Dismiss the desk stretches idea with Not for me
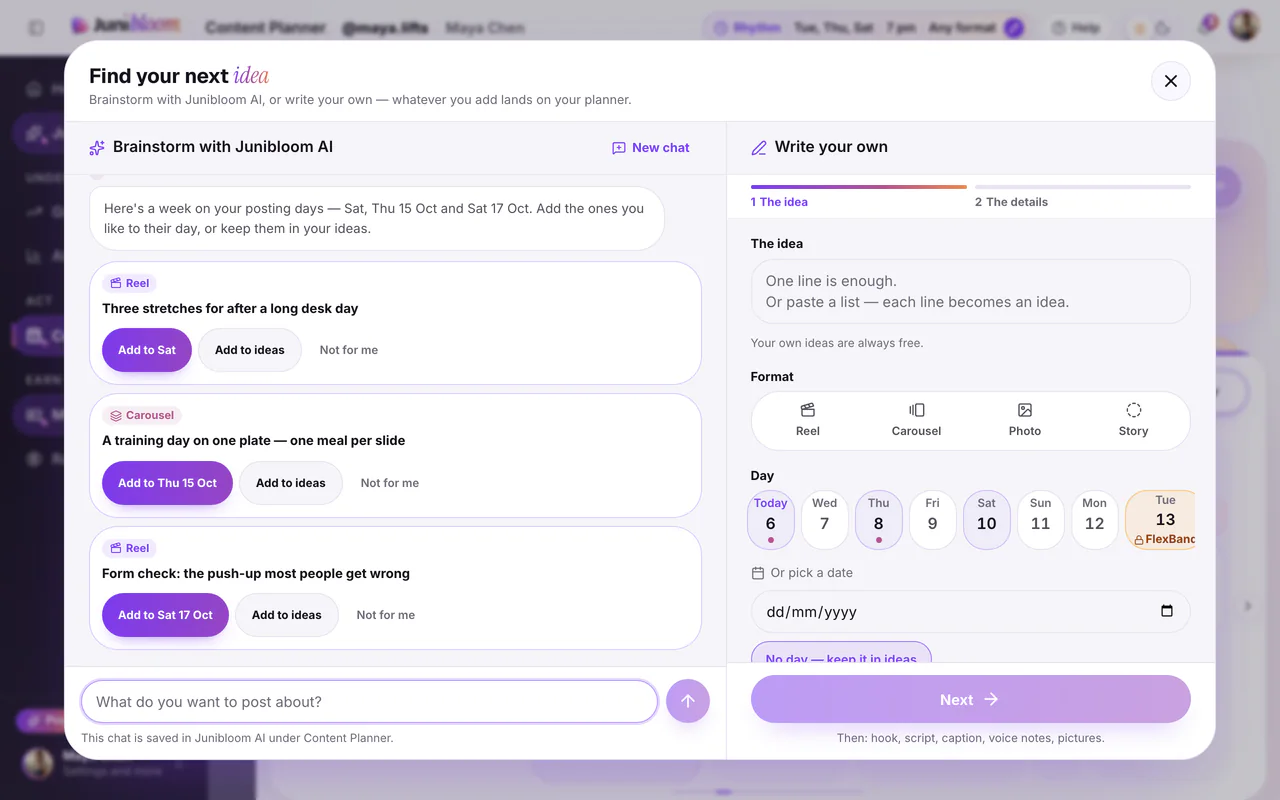1280x800 pixels. [349, 350]
